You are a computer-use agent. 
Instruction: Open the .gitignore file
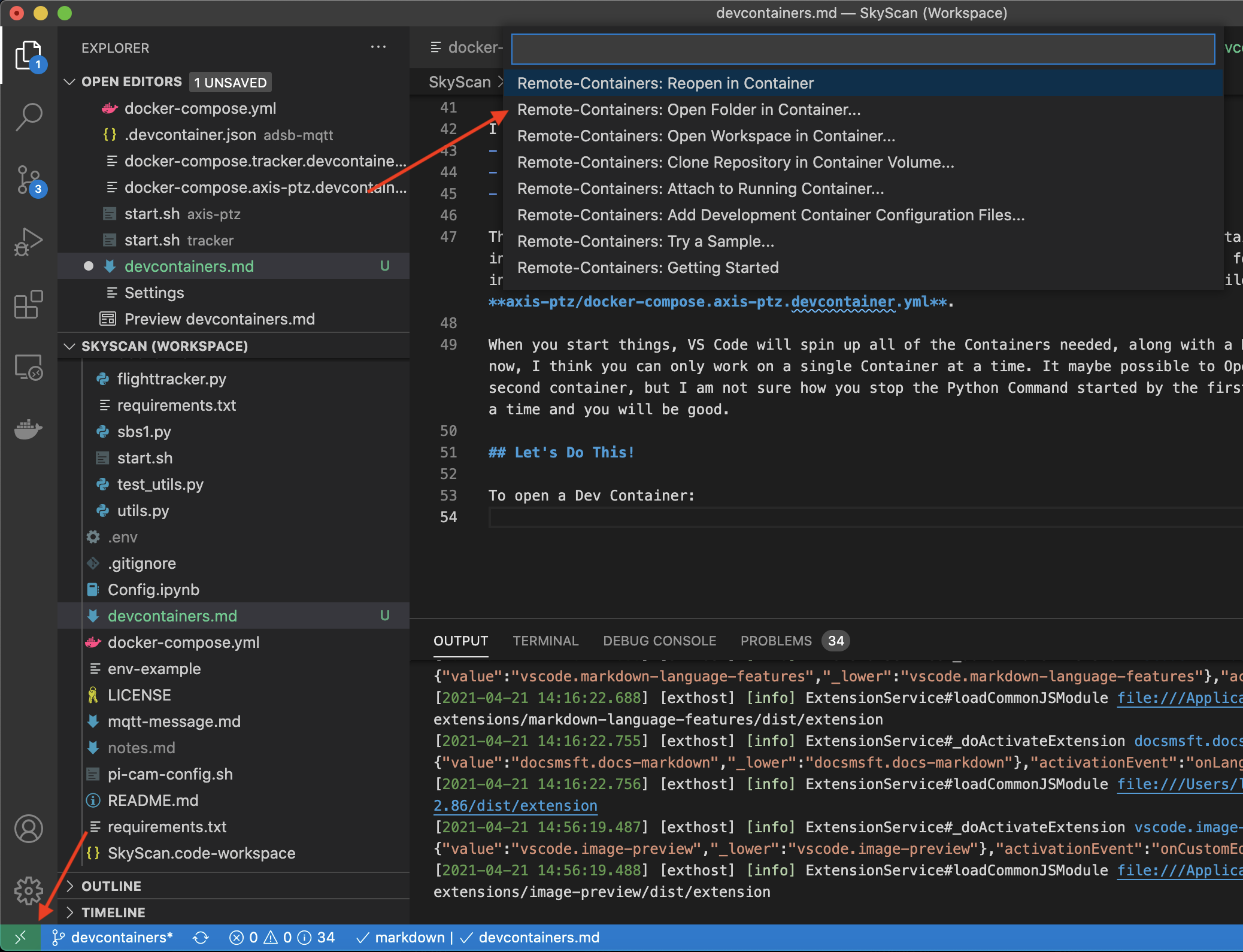click(x=234, y=563)
